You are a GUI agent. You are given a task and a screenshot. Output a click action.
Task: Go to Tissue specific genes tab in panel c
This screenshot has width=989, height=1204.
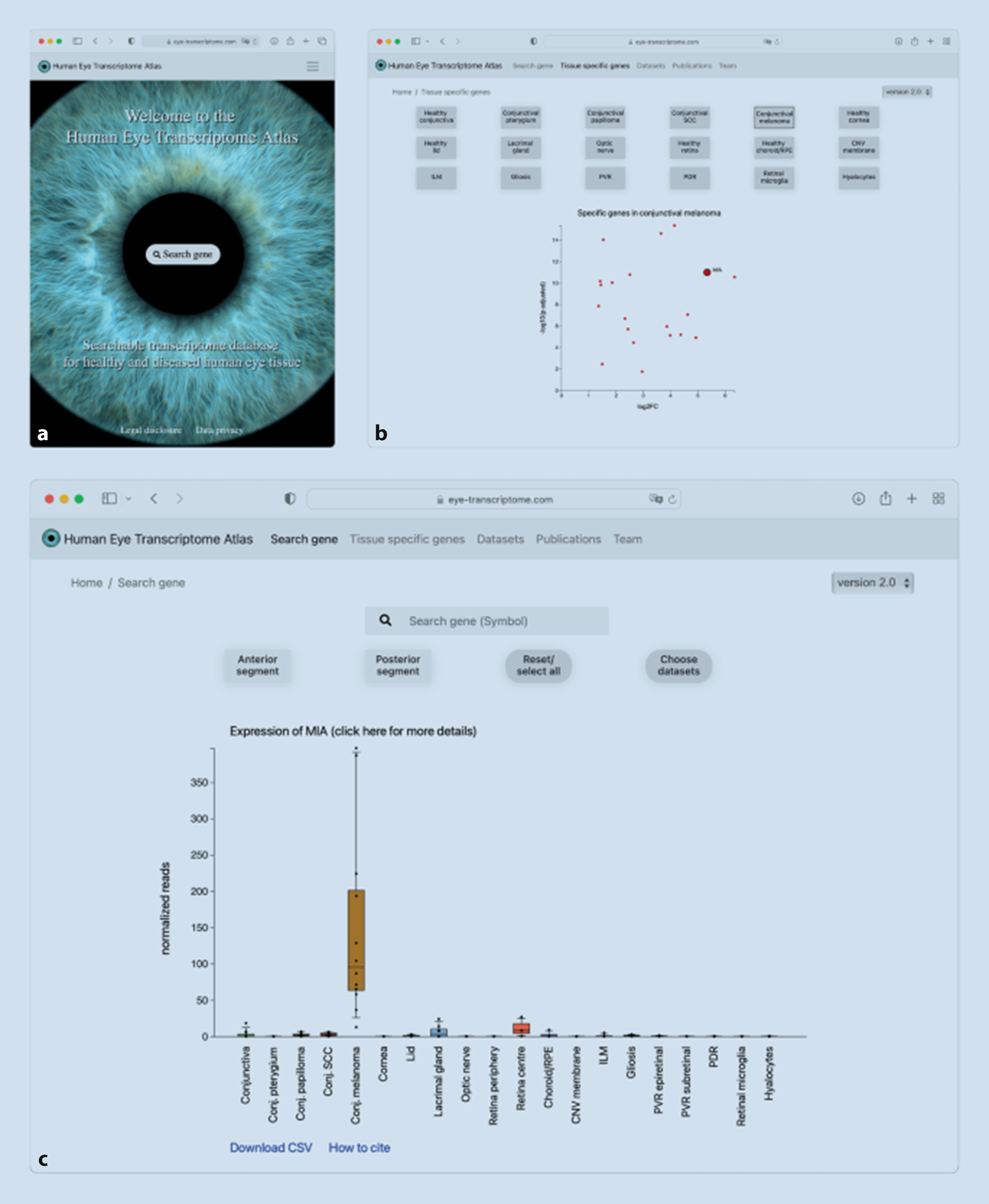[407, 539]
